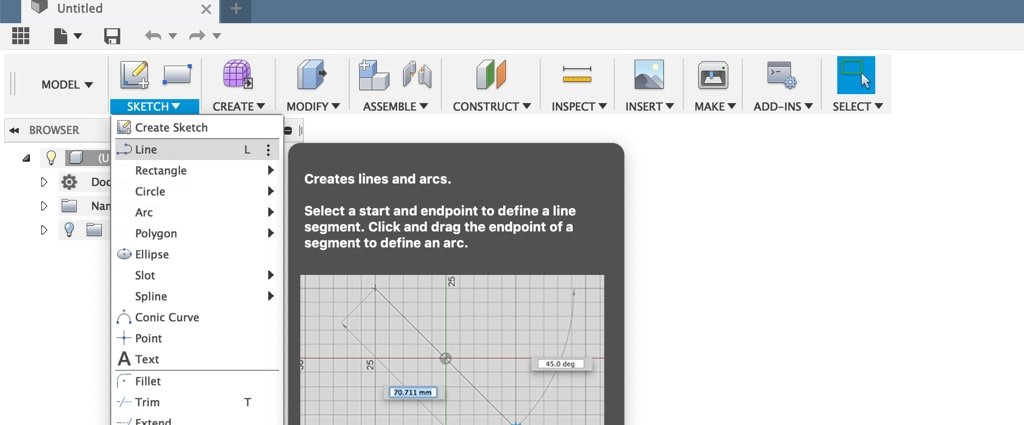
Task: Open the CONSTRUCT menu
Action: tap(492, 106)
